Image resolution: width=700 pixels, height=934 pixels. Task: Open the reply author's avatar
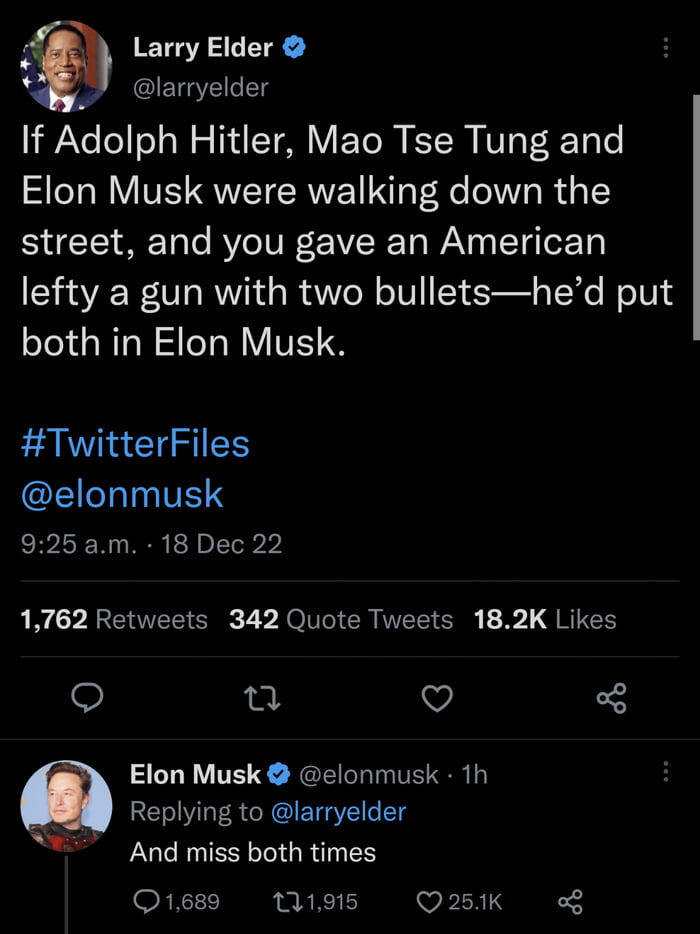66,806
